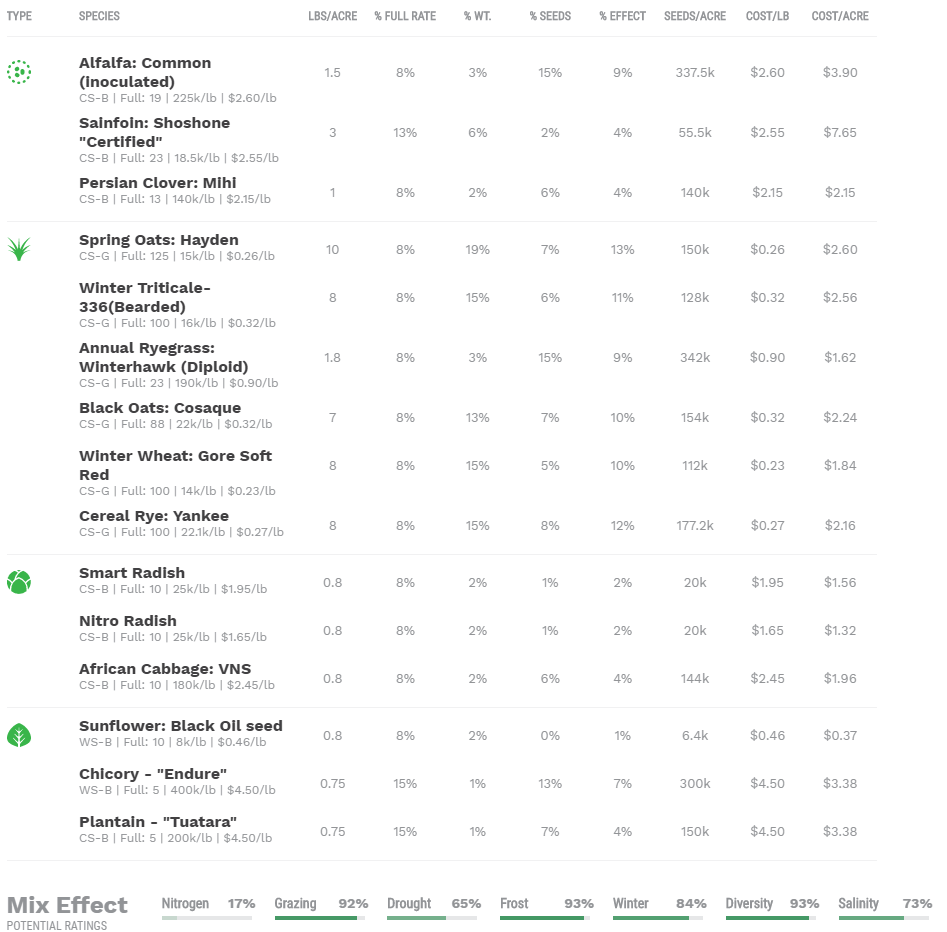Screen dimensions: 947x932
Task: Click the legume type icon beside Alfalfa
Action: point(19,72)
